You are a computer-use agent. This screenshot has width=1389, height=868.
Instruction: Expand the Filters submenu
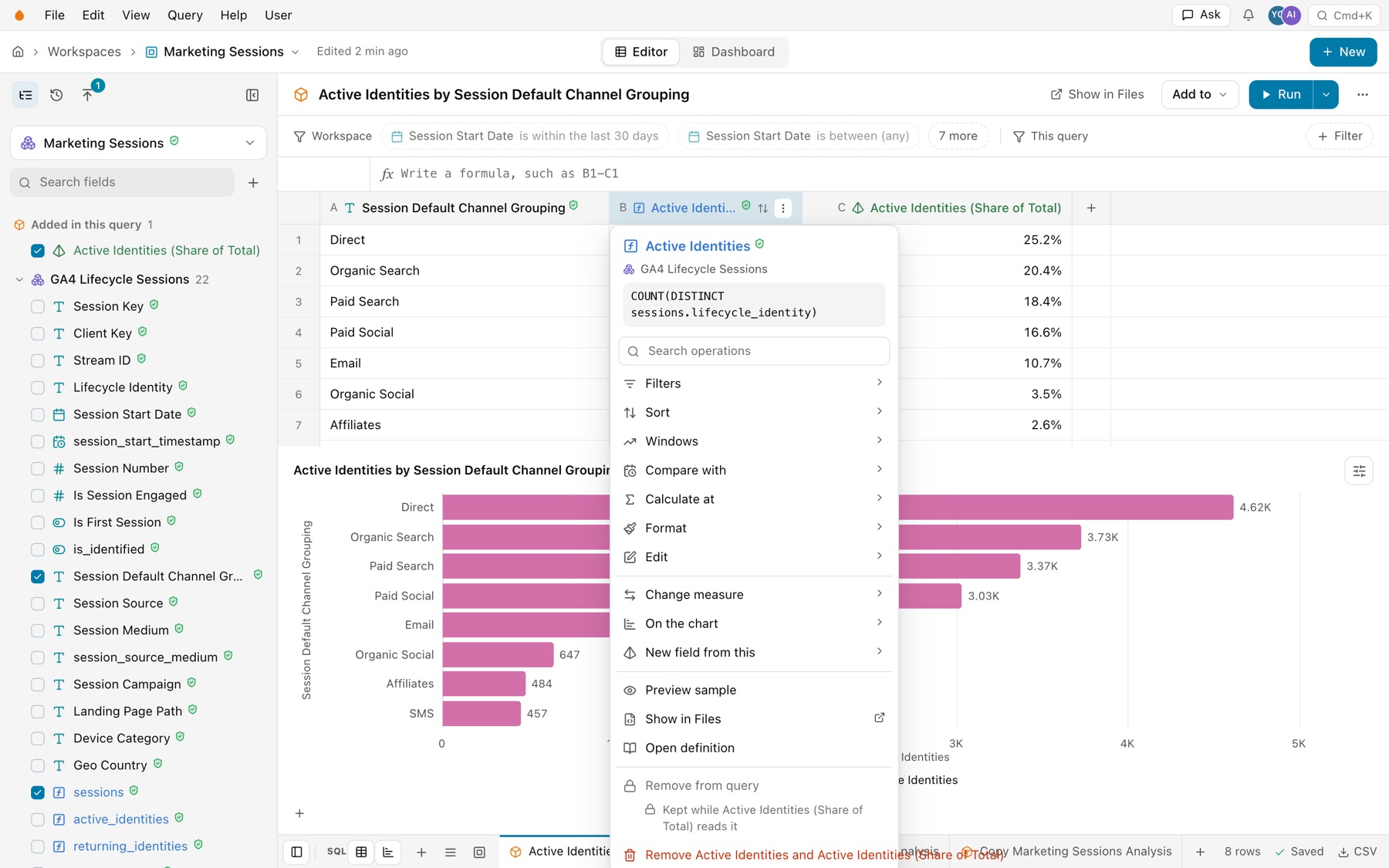[x=754, y=383]
